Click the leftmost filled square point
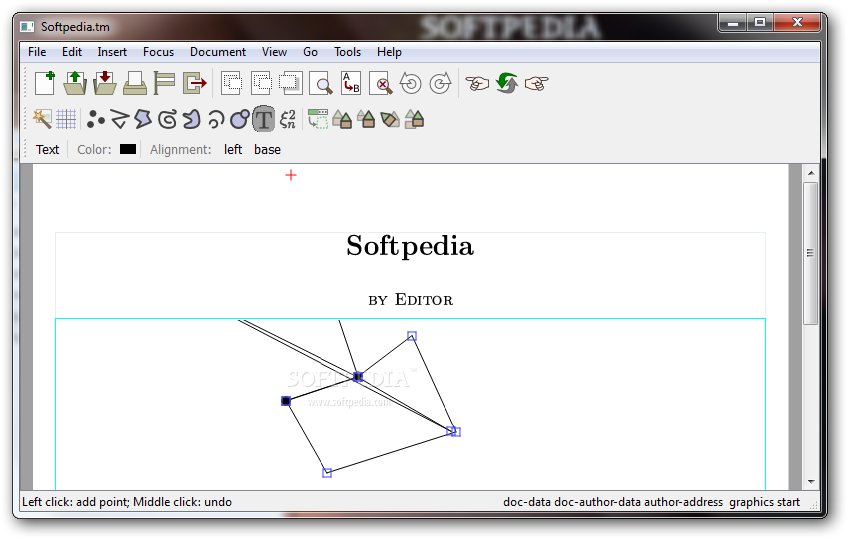848x539 pixels. [286, 401]
